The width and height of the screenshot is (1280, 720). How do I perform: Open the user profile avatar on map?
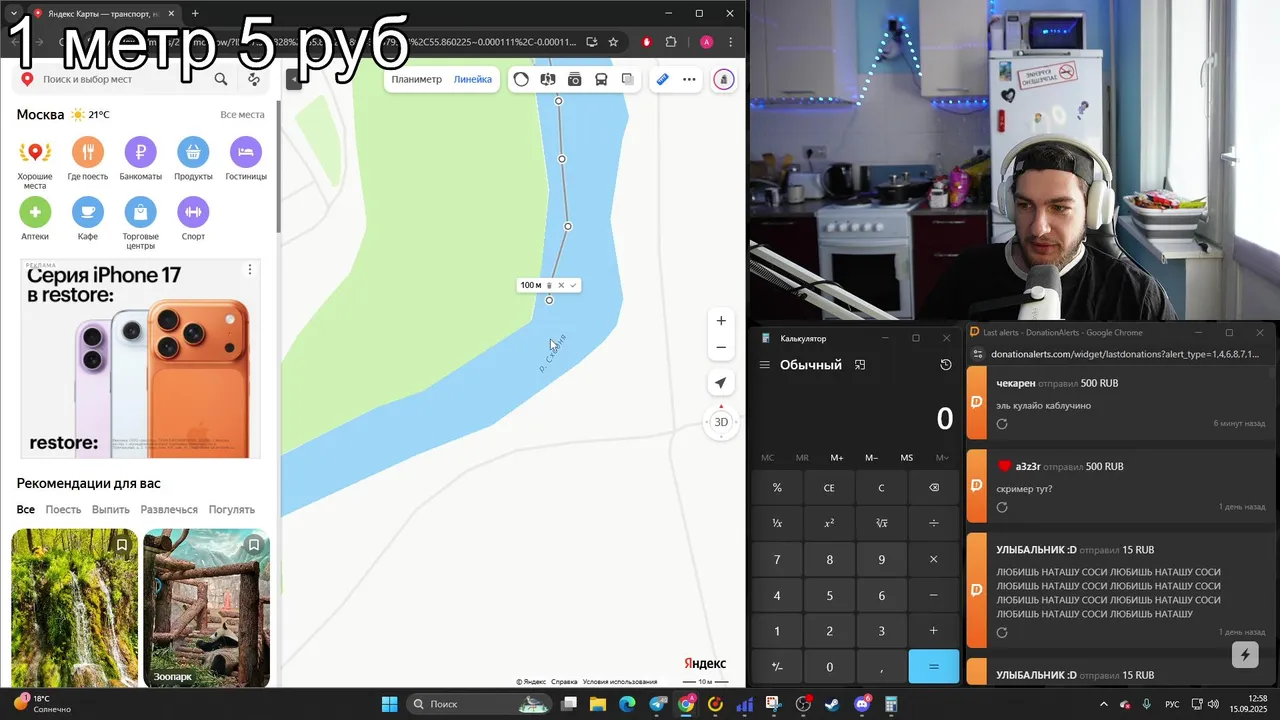tap(723, 80)
